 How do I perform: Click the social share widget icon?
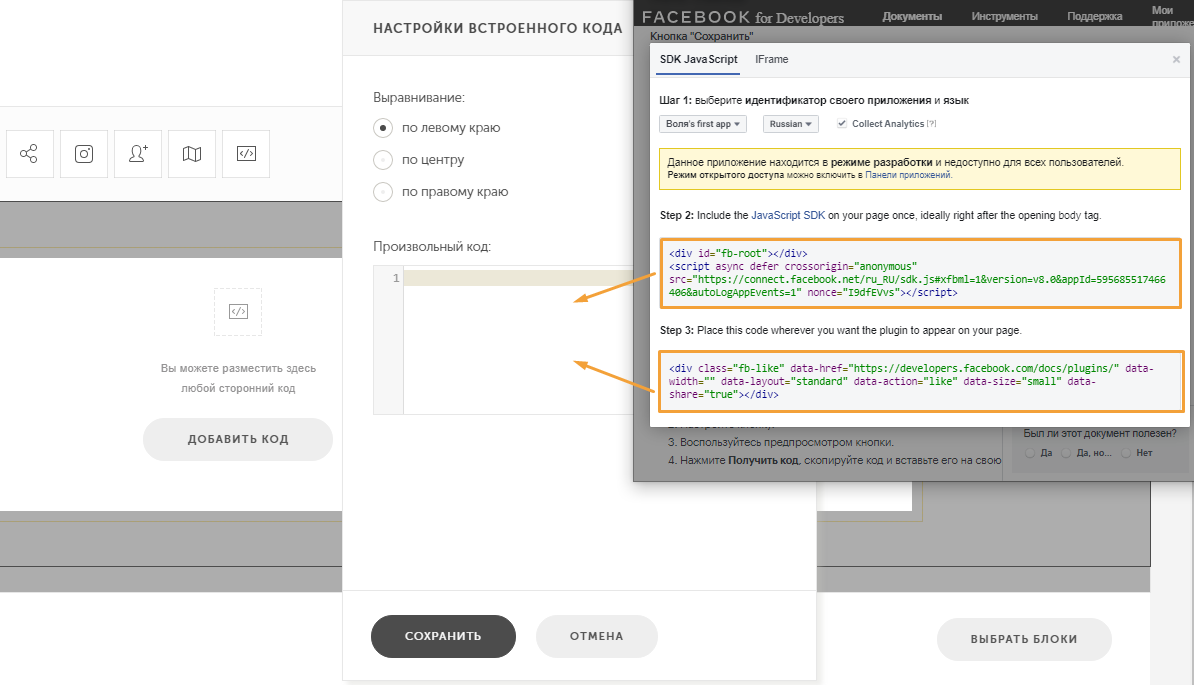(x=29, y=154)
